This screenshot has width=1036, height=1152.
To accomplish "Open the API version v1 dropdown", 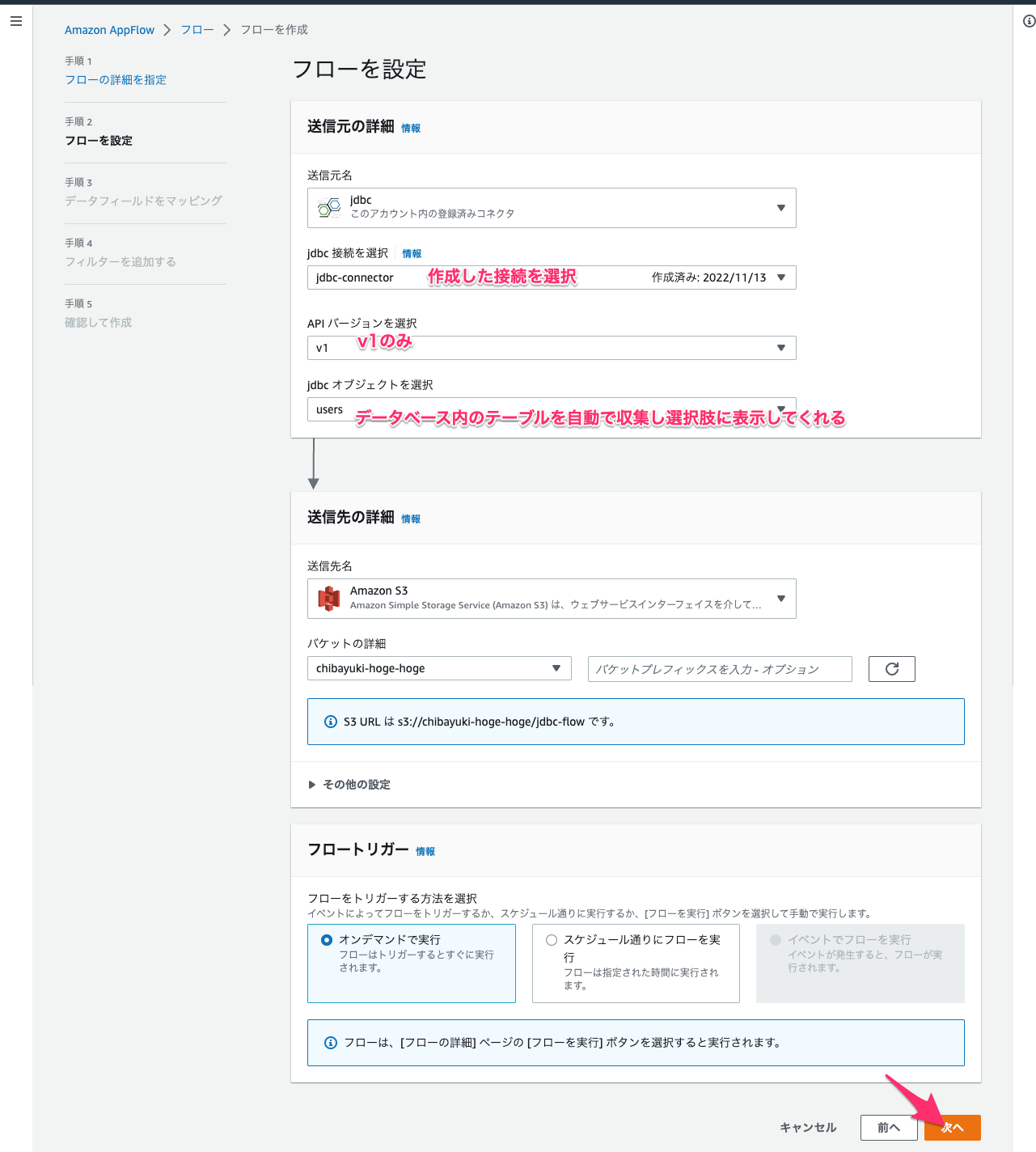I will click(x=780, y=348).
